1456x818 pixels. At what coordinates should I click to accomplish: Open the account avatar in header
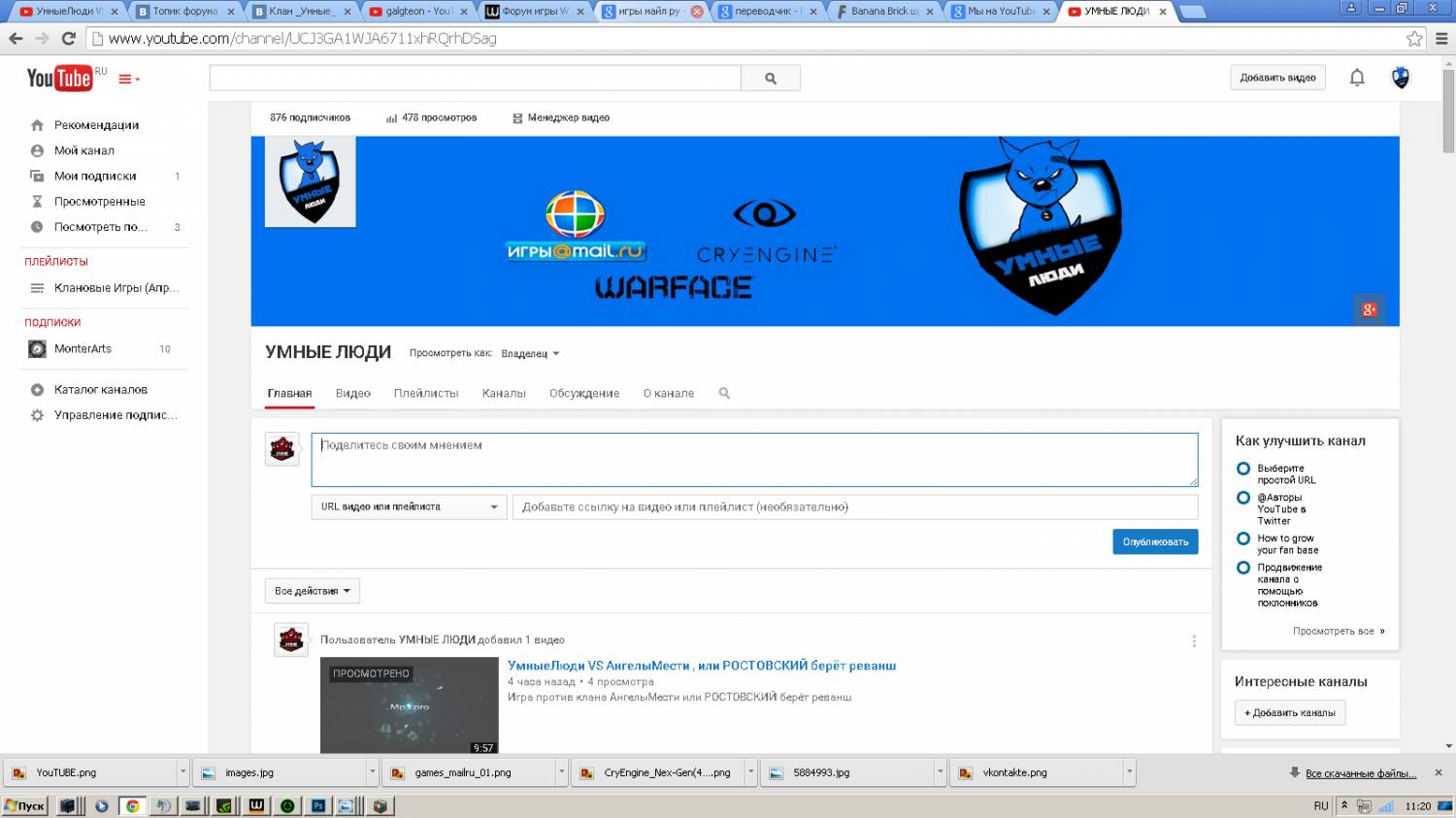1401,78
